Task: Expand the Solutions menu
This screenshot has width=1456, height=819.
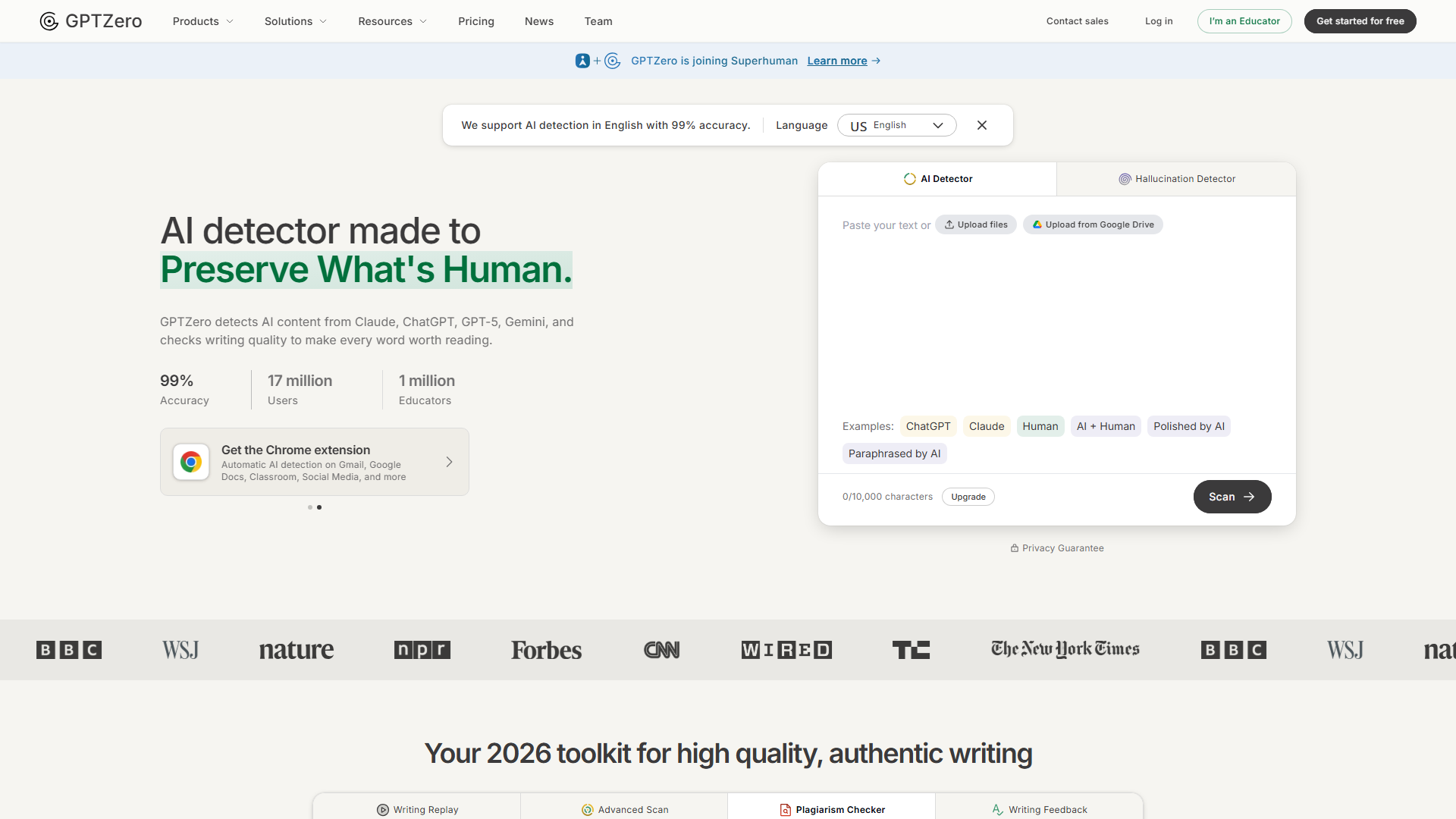Action: pos(296,21)
